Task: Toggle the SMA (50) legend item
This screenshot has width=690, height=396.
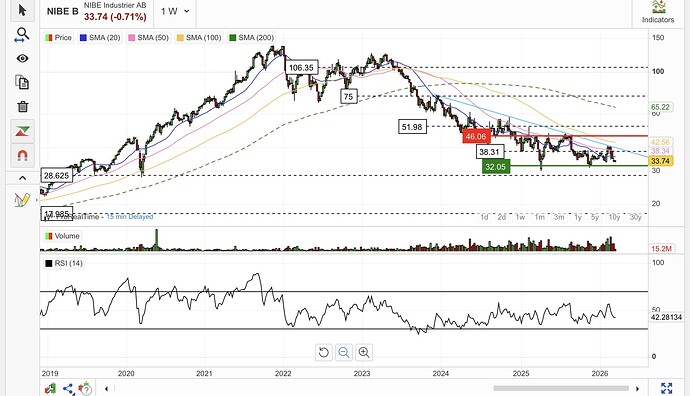Action: point(148,38)
